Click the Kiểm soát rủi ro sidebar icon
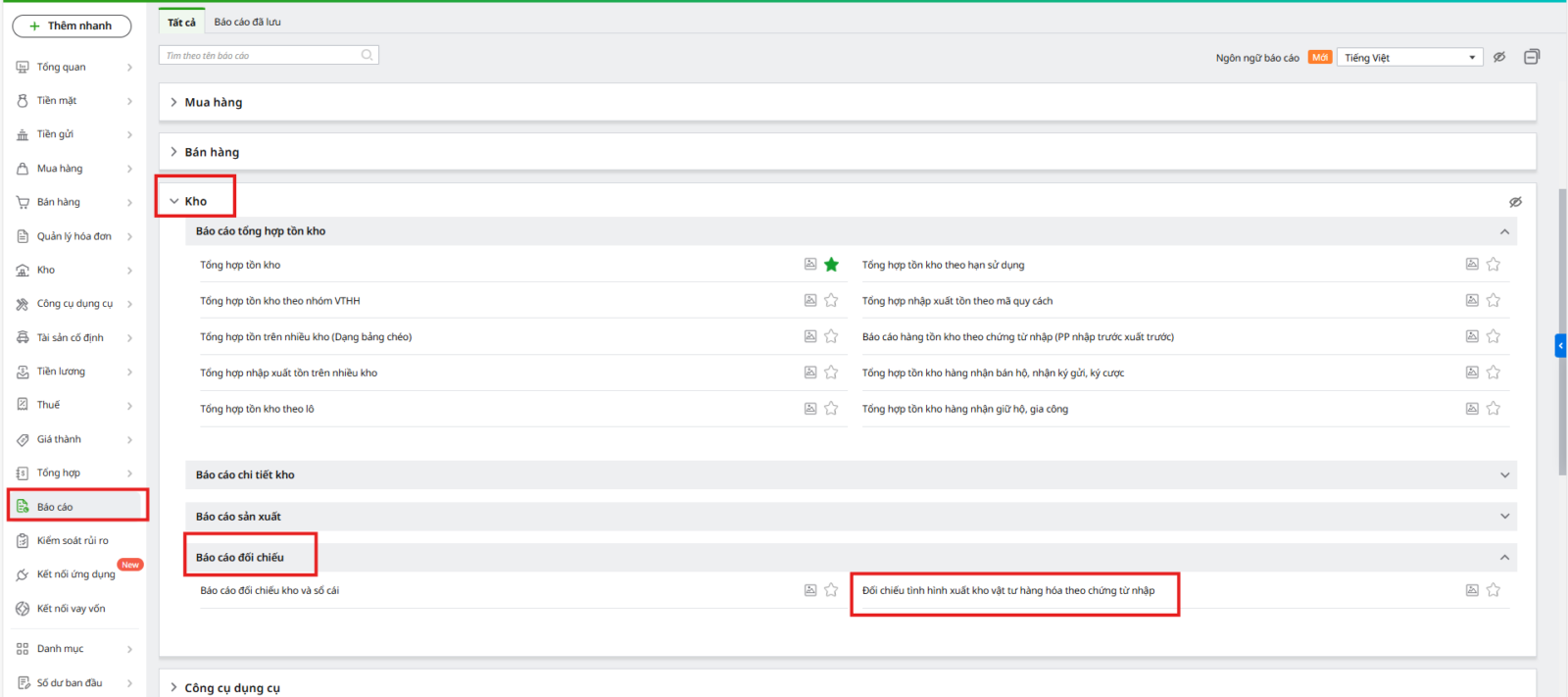The image size is (1568, 697). click(23, 541)
